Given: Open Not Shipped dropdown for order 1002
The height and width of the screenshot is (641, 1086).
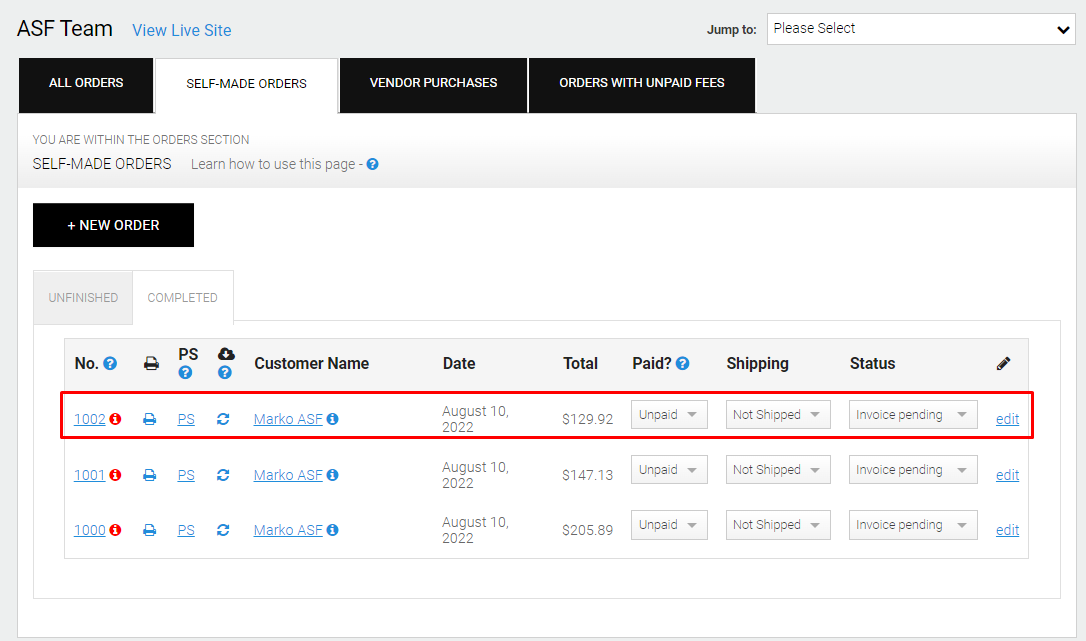Looking at the screenshot, I should [778, 414].
